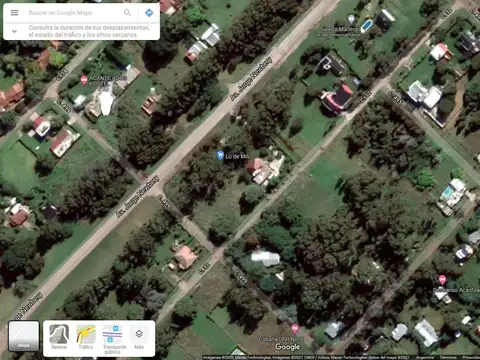Click the Argentina footer link
The height and width of the screenshot is (360, 480).
tap(426, 357)
